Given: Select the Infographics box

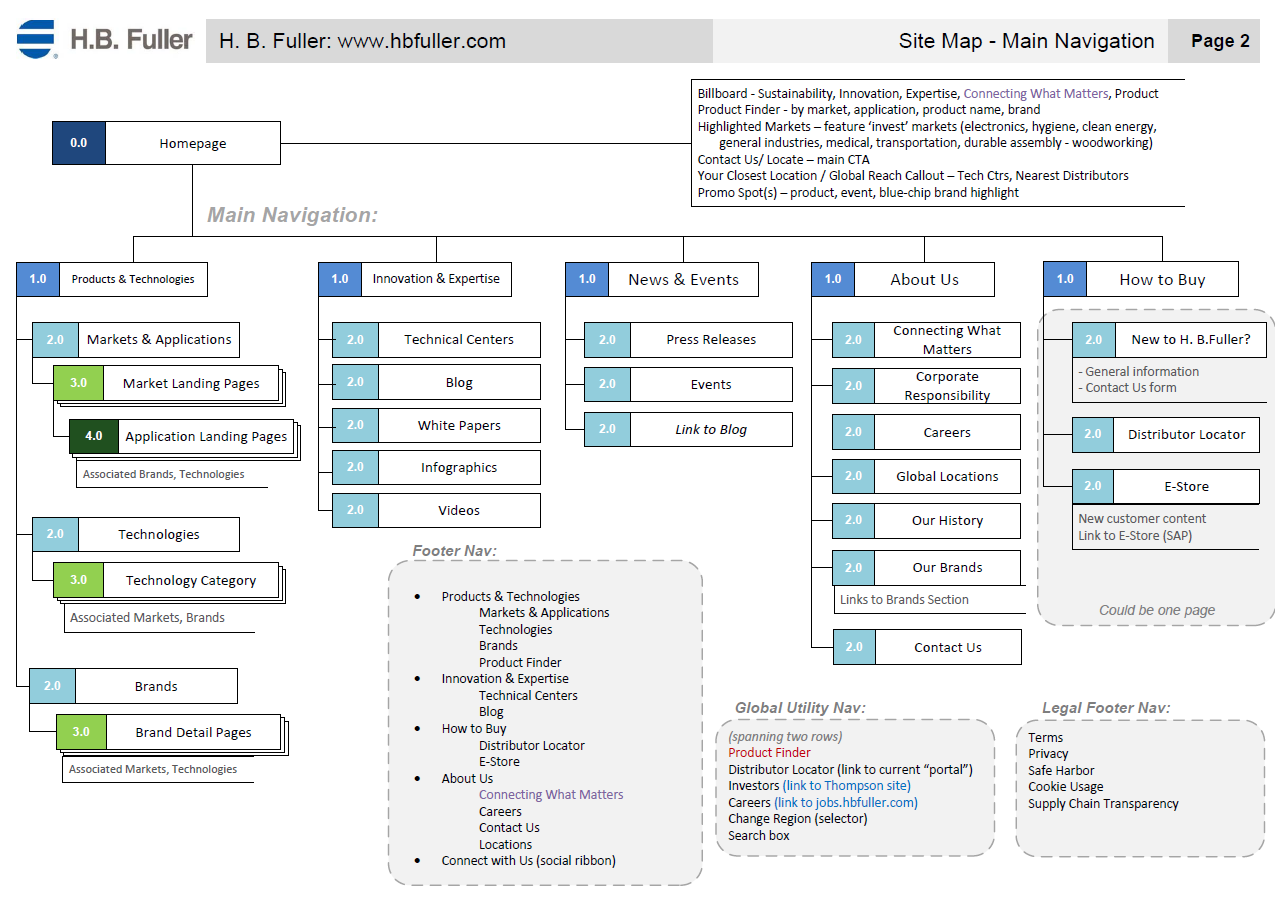Looking at the screenshot, I should pos(436,468).
